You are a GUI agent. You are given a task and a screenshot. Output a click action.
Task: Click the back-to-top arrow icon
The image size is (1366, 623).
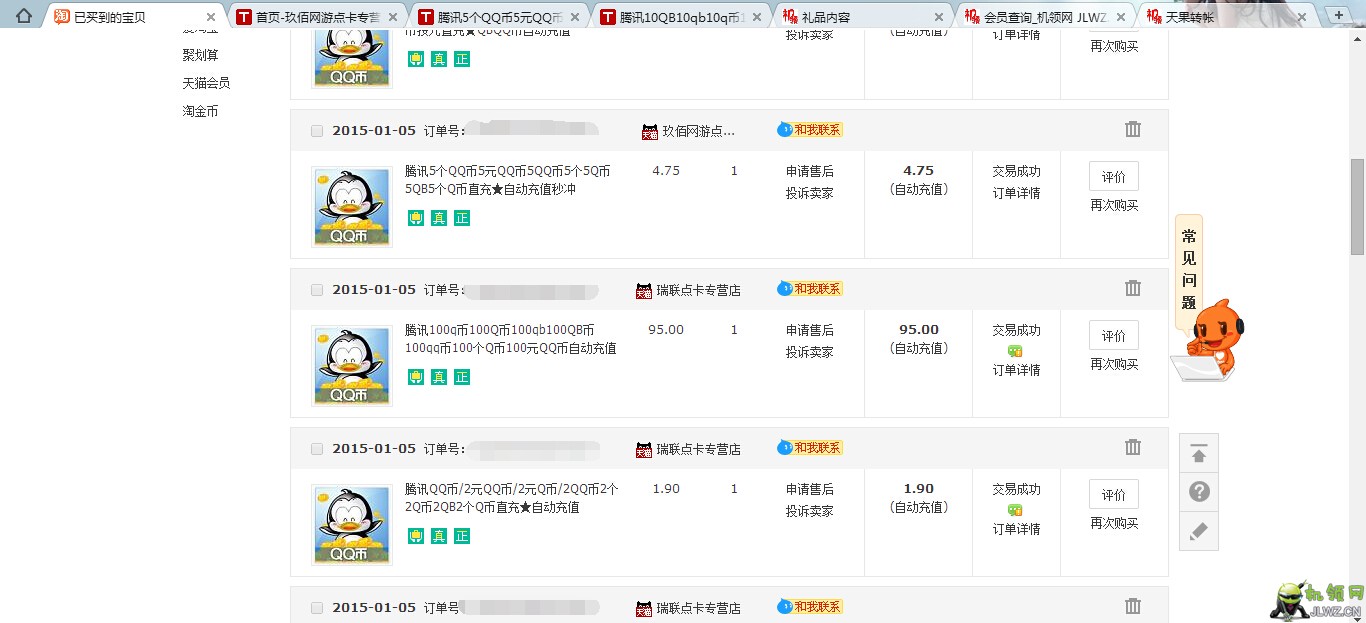click(x=1199, y=454)
